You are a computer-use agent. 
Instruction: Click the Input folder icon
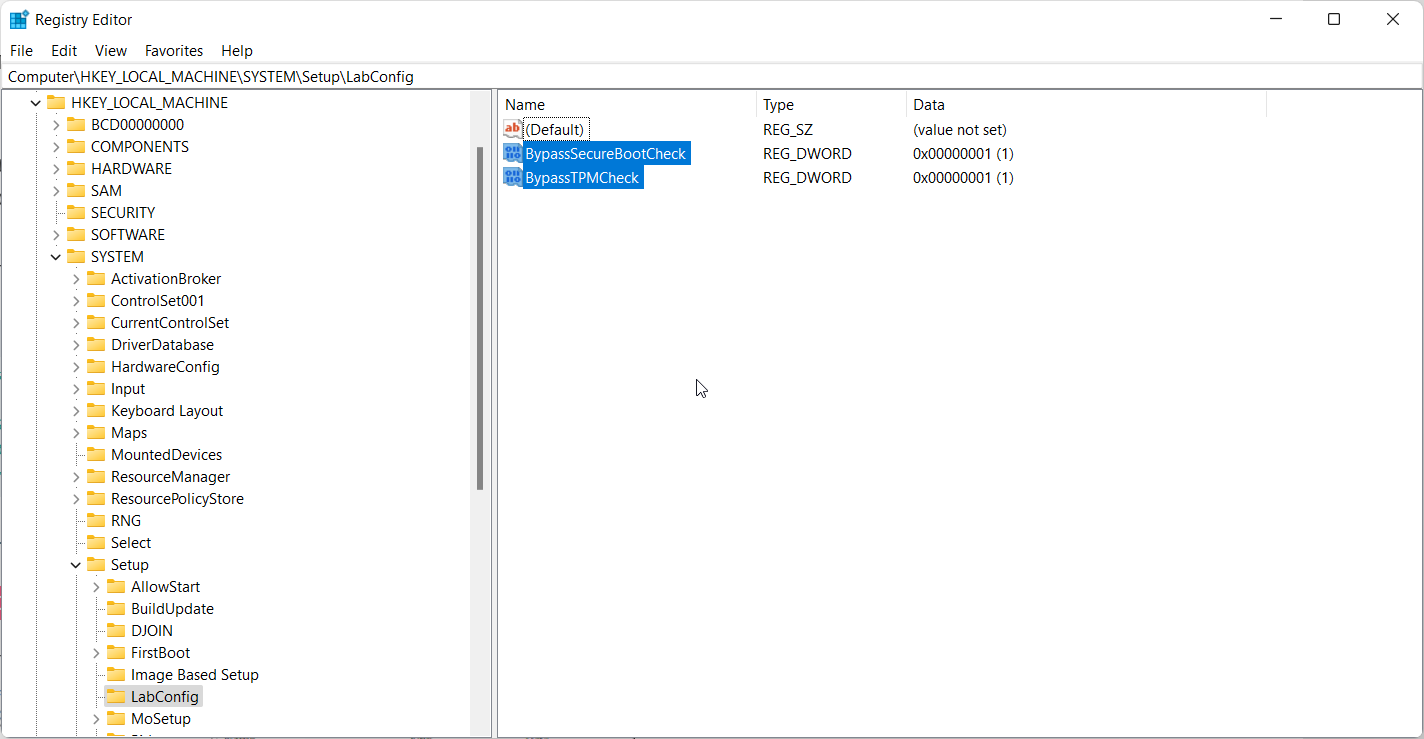pyautogui.click(x=96, y=388)
